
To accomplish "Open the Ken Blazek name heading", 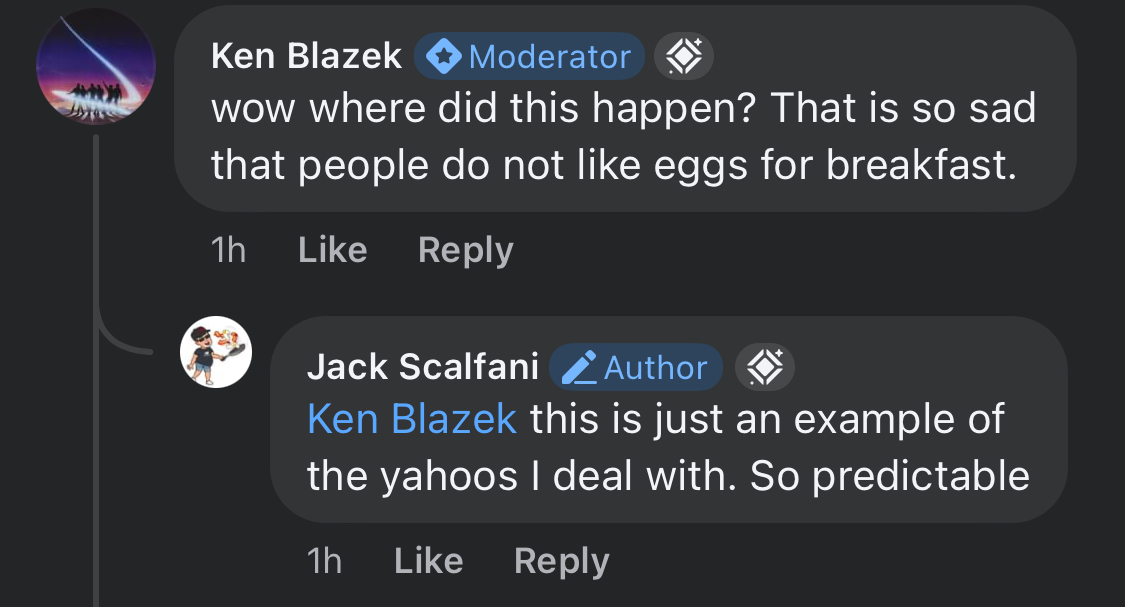I will pos(306,56).
